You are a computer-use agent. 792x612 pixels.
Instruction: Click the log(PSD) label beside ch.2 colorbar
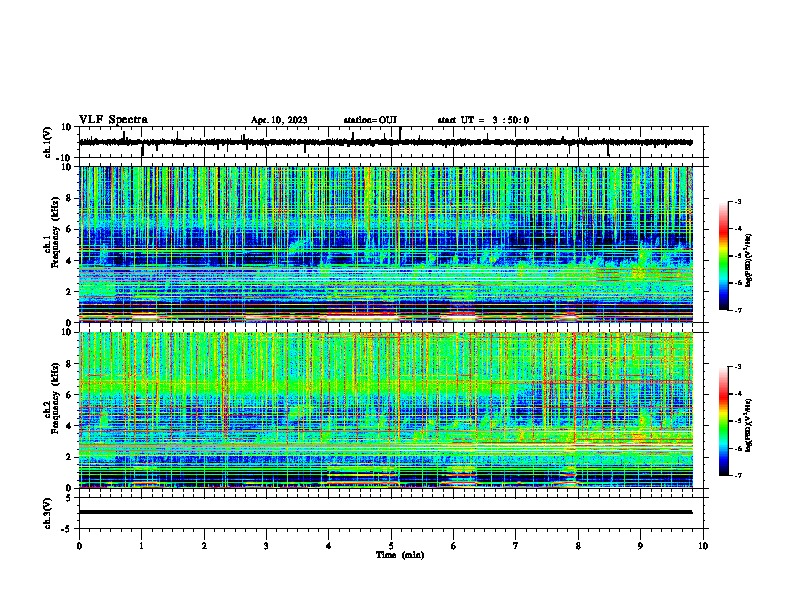[748, 426]
